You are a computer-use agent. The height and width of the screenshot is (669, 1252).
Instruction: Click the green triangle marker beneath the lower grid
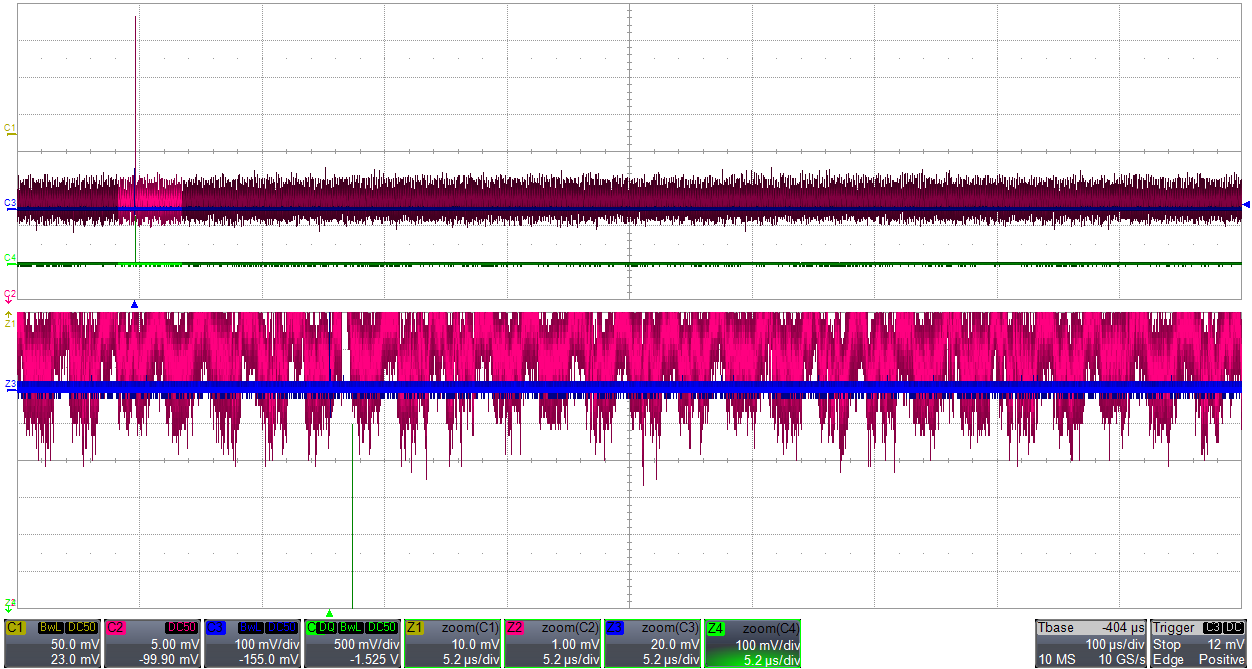coord(329,614)
